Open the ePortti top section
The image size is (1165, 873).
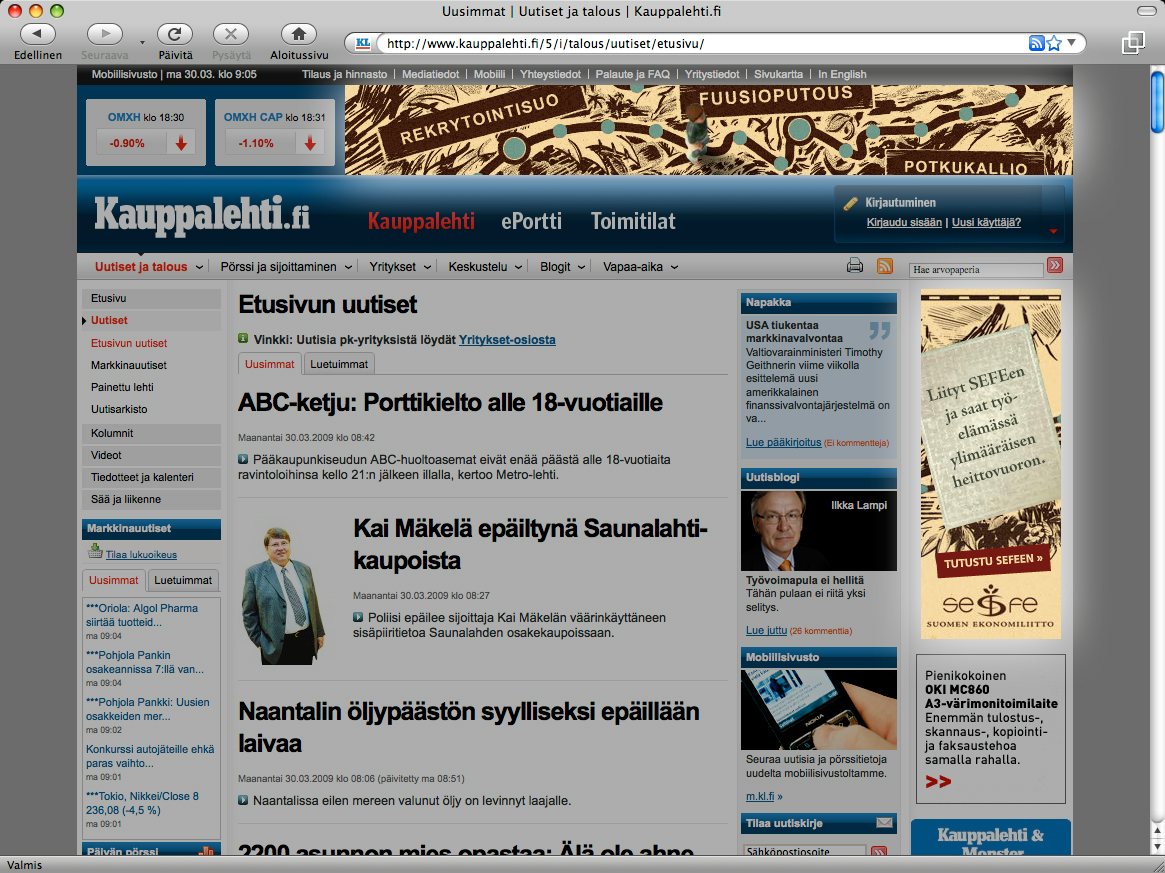[531, 221]
